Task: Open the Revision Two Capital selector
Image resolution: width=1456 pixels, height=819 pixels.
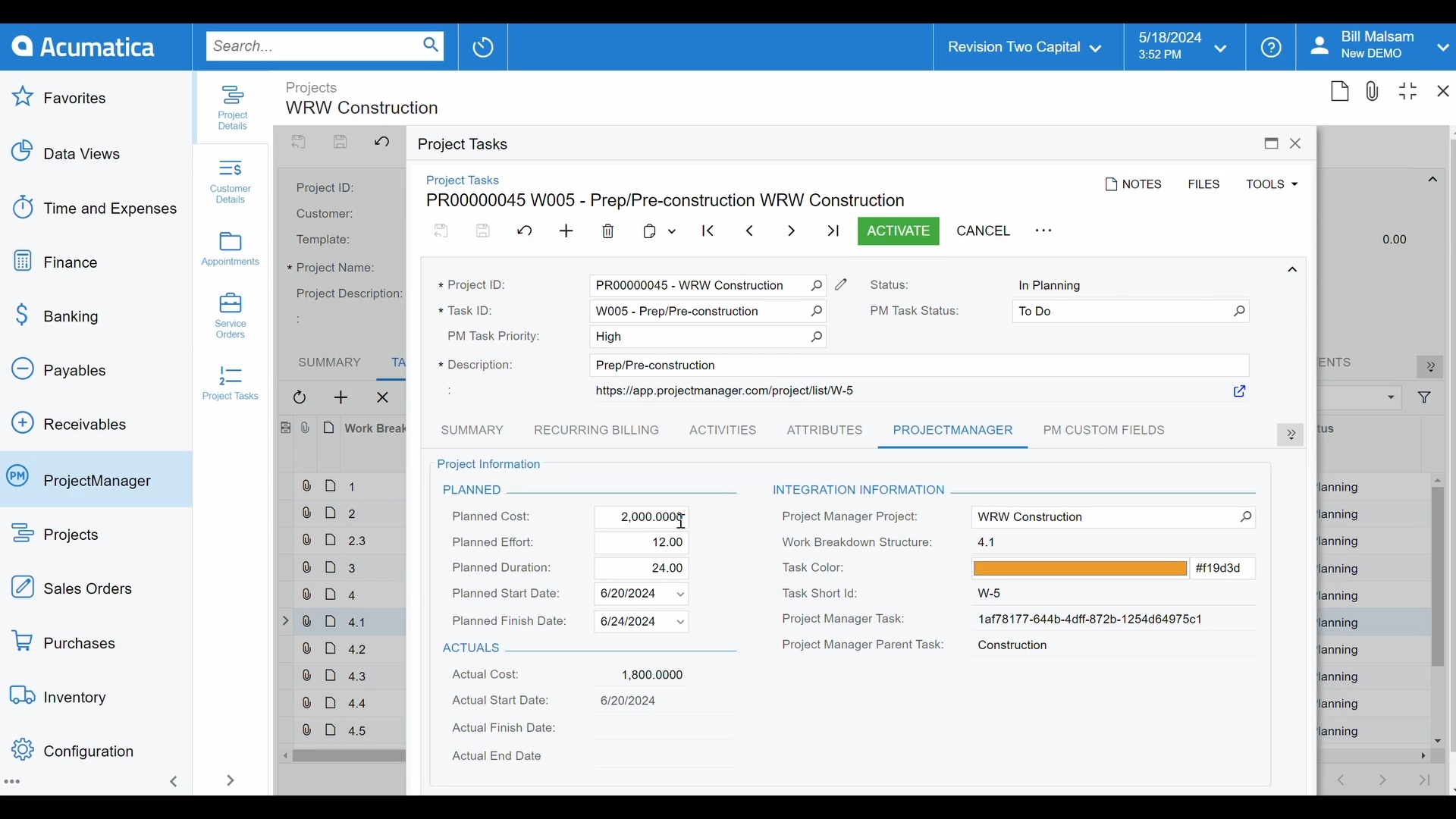Action: (1025, 46)
